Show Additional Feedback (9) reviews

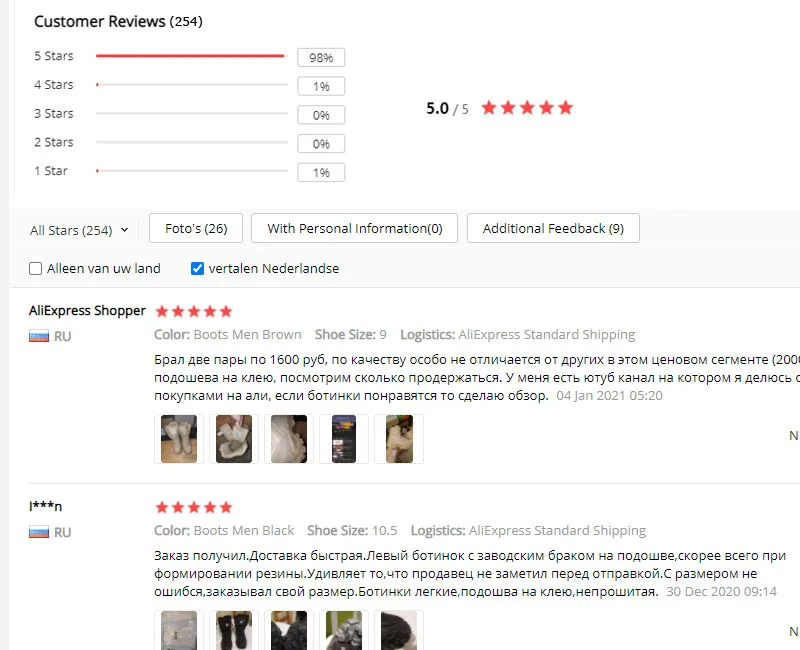(553, 228)
